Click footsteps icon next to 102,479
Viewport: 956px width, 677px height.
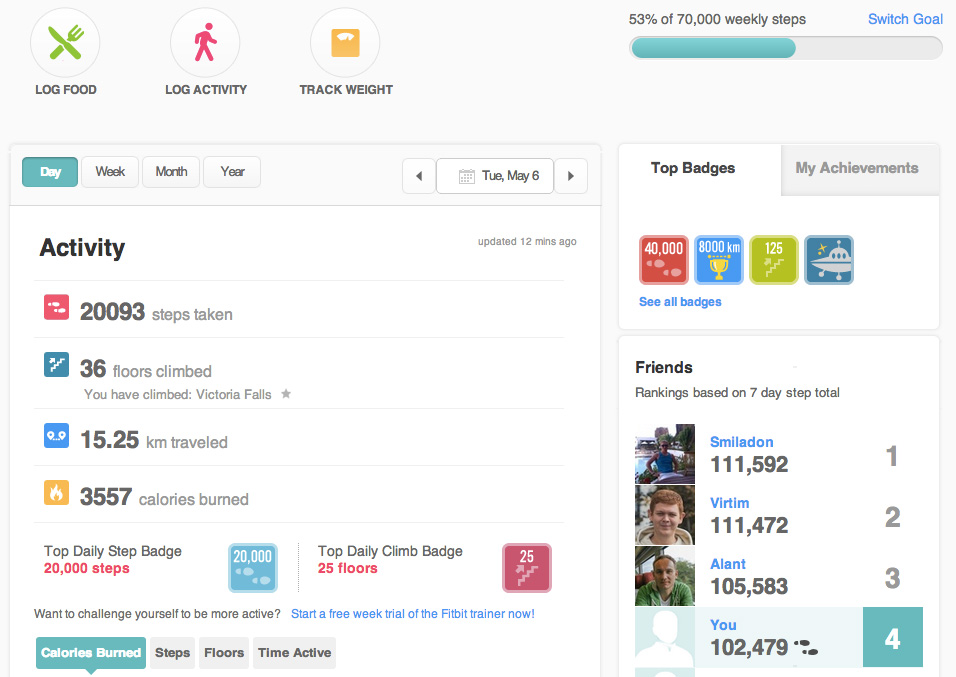tap(806, 648)
